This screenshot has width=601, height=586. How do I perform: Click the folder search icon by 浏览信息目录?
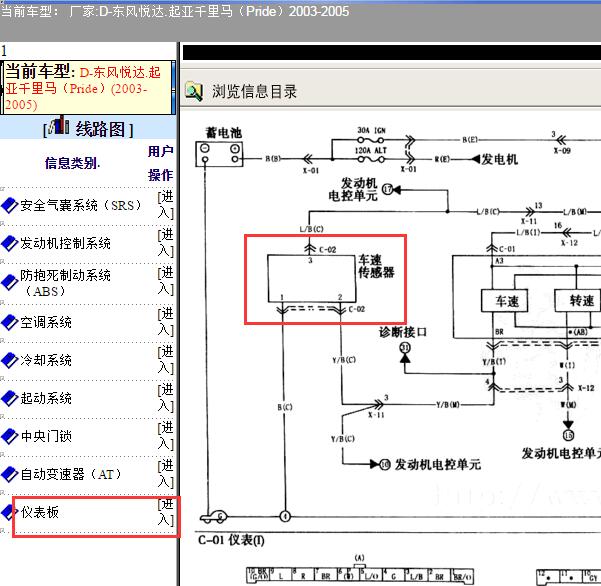(x=194, y=91)
